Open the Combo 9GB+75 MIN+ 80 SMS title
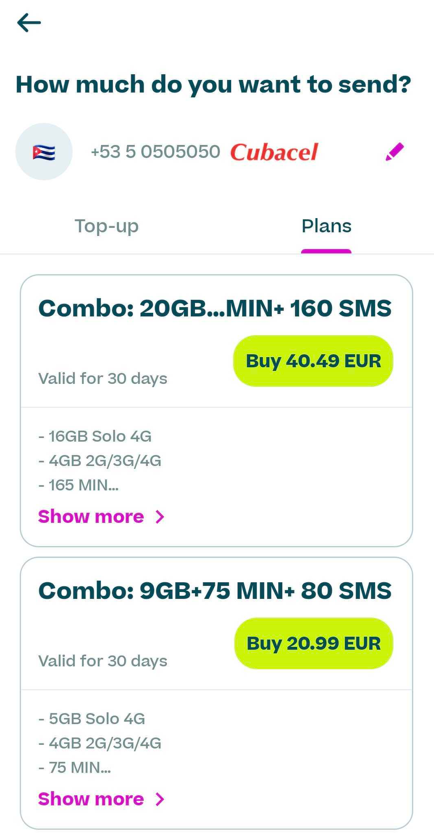 point(215,591)
